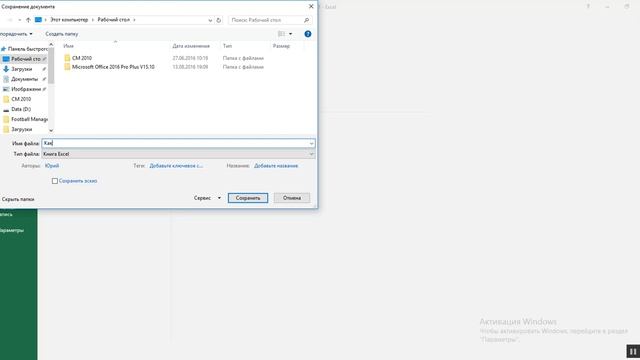Select the CM 2010 folder row name
Viewport: 640px width, 360px height.
pyautogui.click(x=82, y=58)
